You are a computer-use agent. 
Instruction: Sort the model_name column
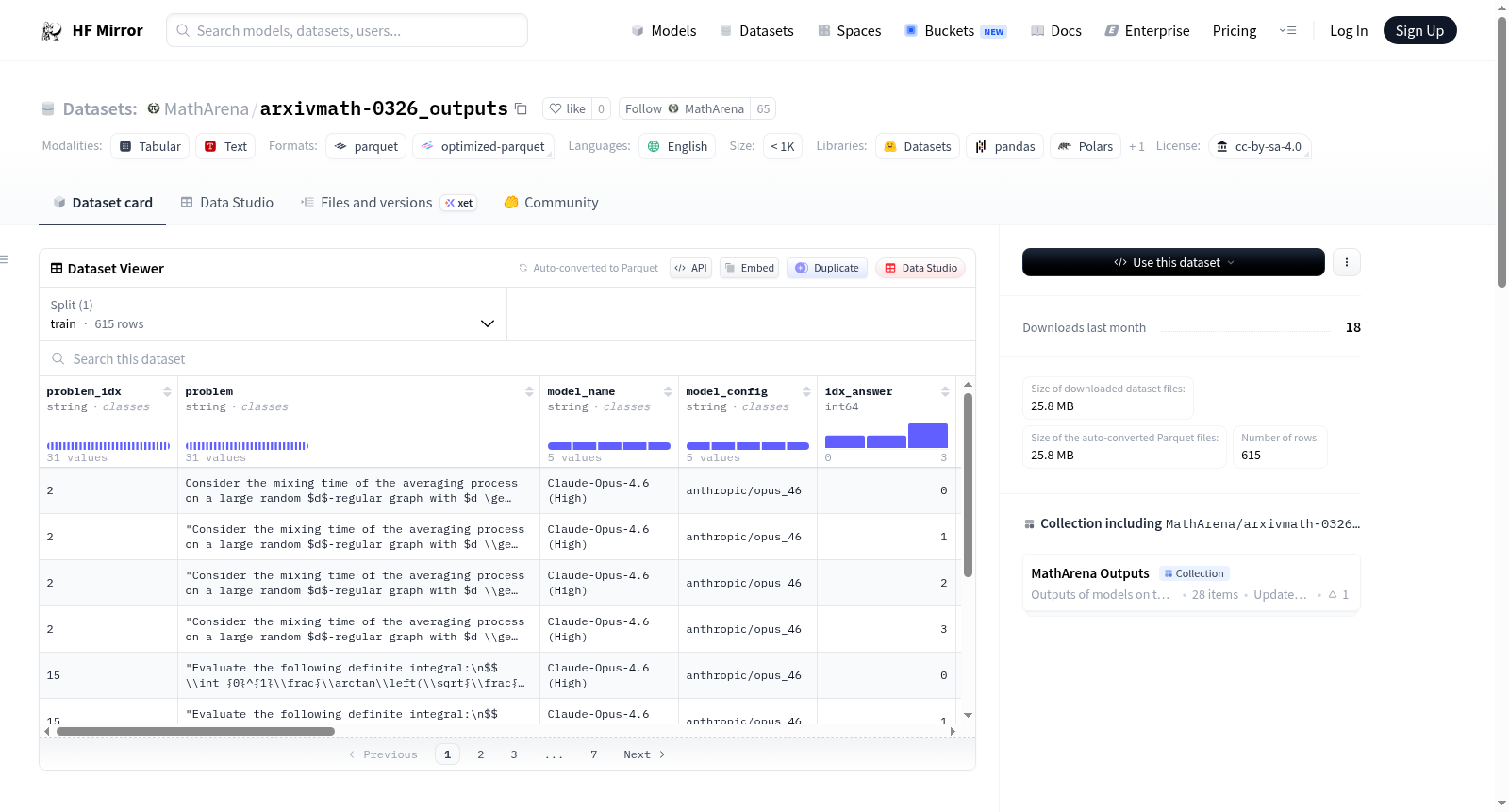point(668,391)
